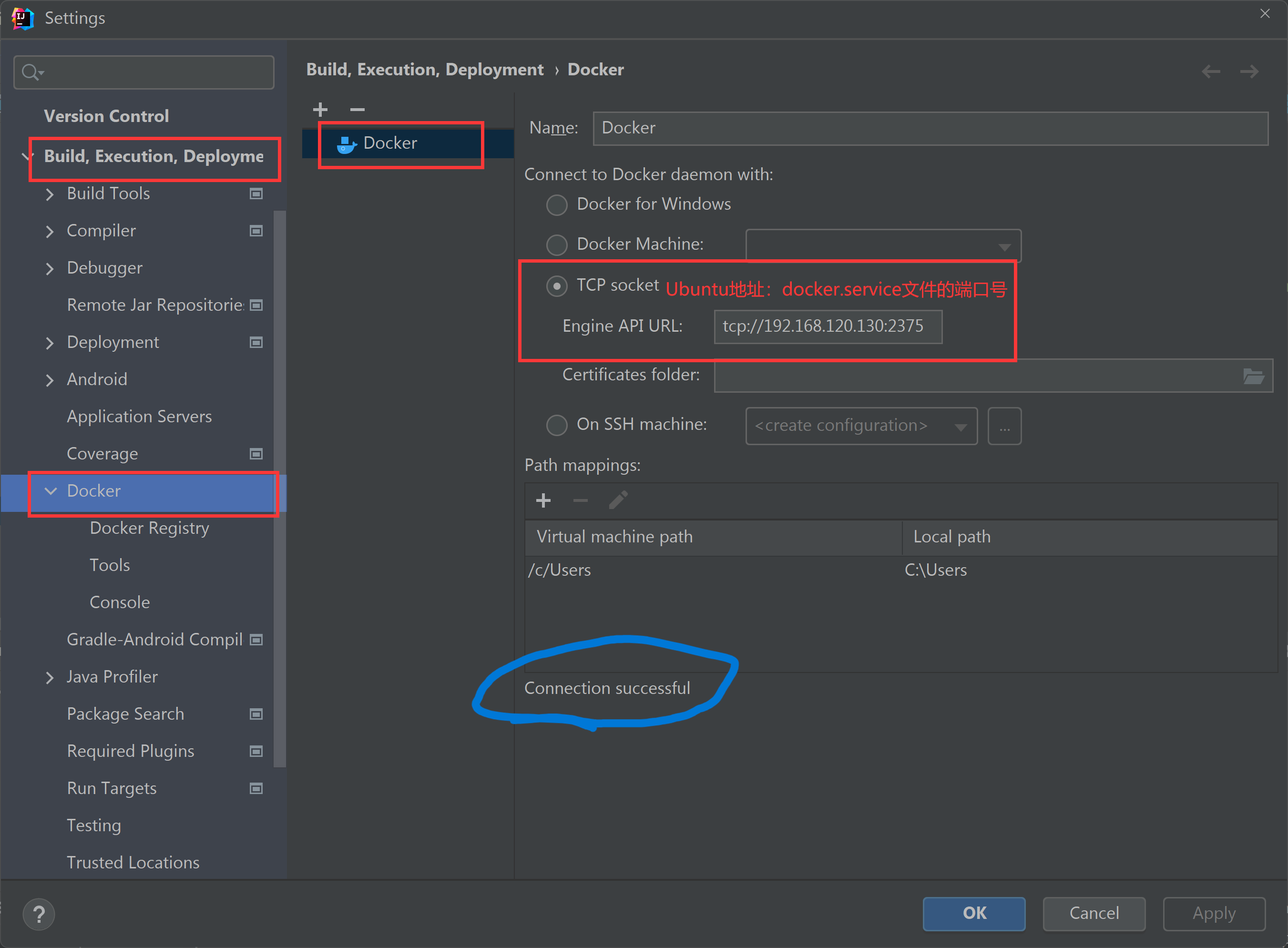Expand the Deployment node
The width and height of the screenshot is (1288, 948).
[x=50, y=343]
